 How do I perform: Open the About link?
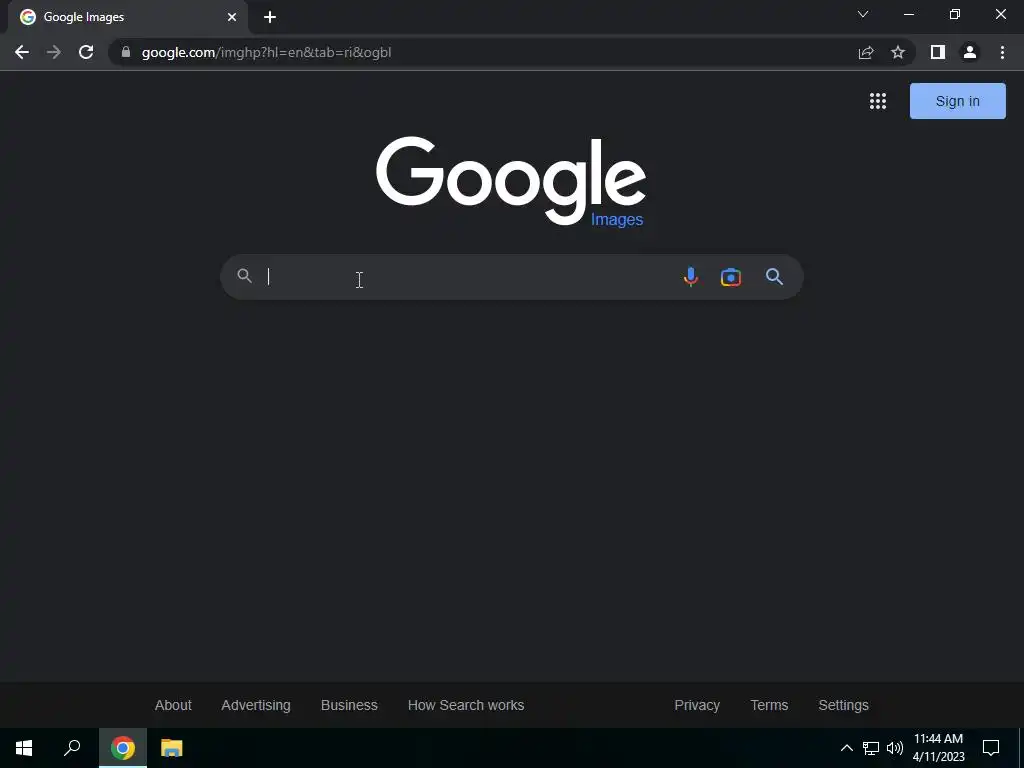(x=173, y=705)
